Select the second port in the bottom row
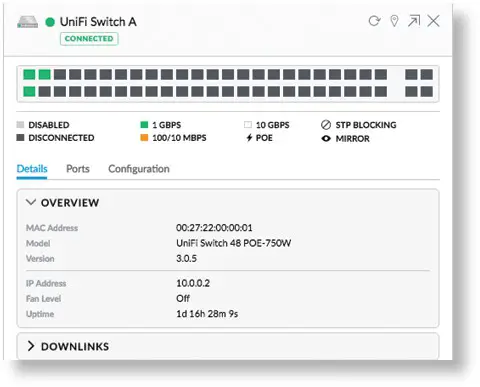The width and height of the screenshot is (480, 387). click(x=45, y=91)
